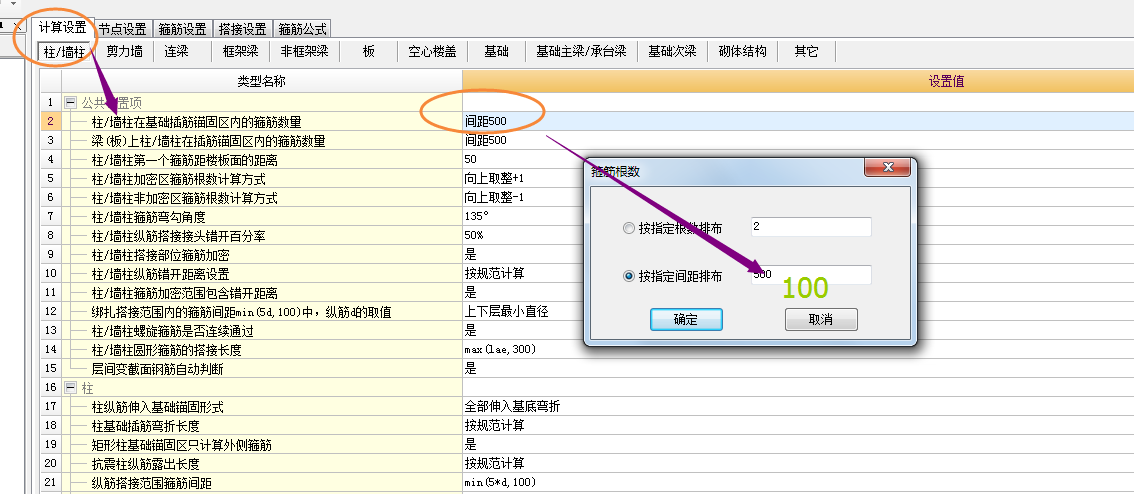Click the 间距 input field containing 500
This screenshot has height=494, width=1134.
pos(811,275)
